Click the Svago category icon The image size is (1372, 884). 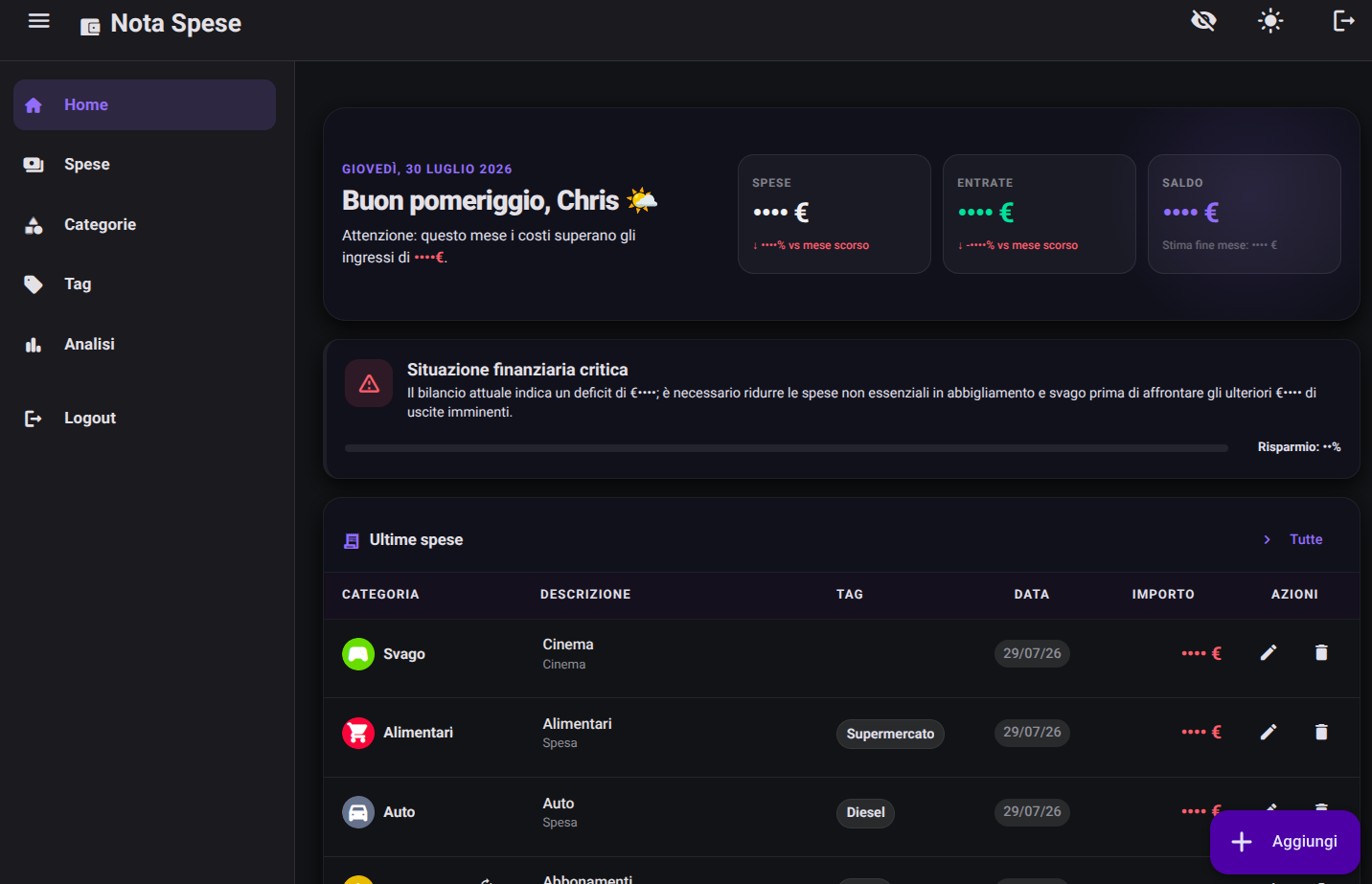click(x=358, y=654)
